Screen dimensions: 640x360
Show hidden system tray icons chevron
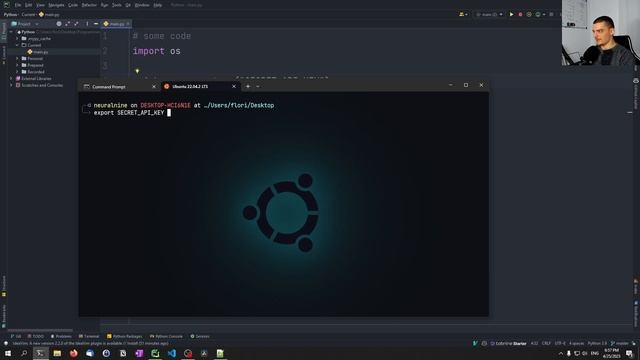pyautogui.click(x=561, y=353)
